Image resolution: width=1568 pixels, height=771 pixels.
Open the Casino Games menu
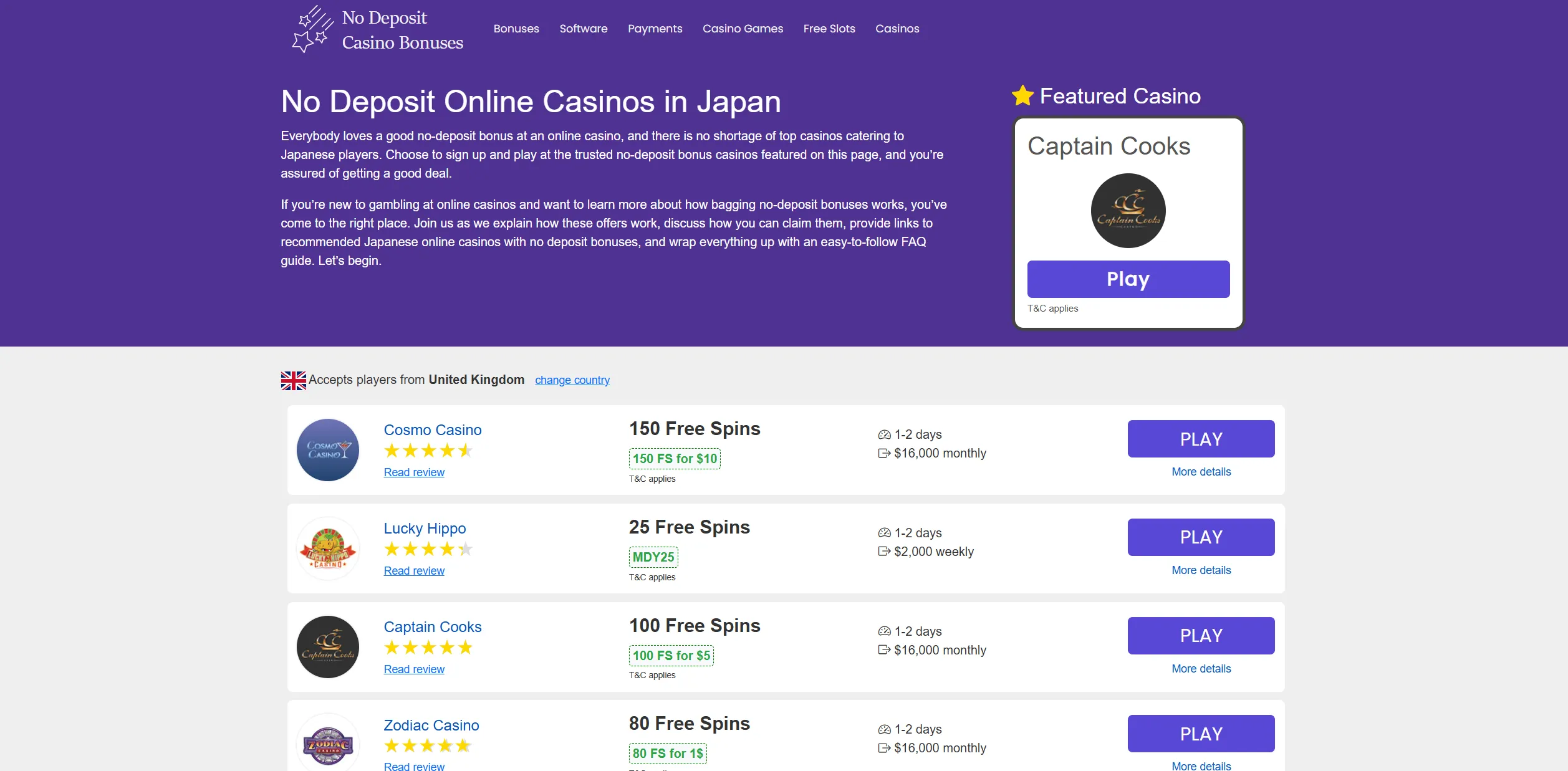[743, 29]
